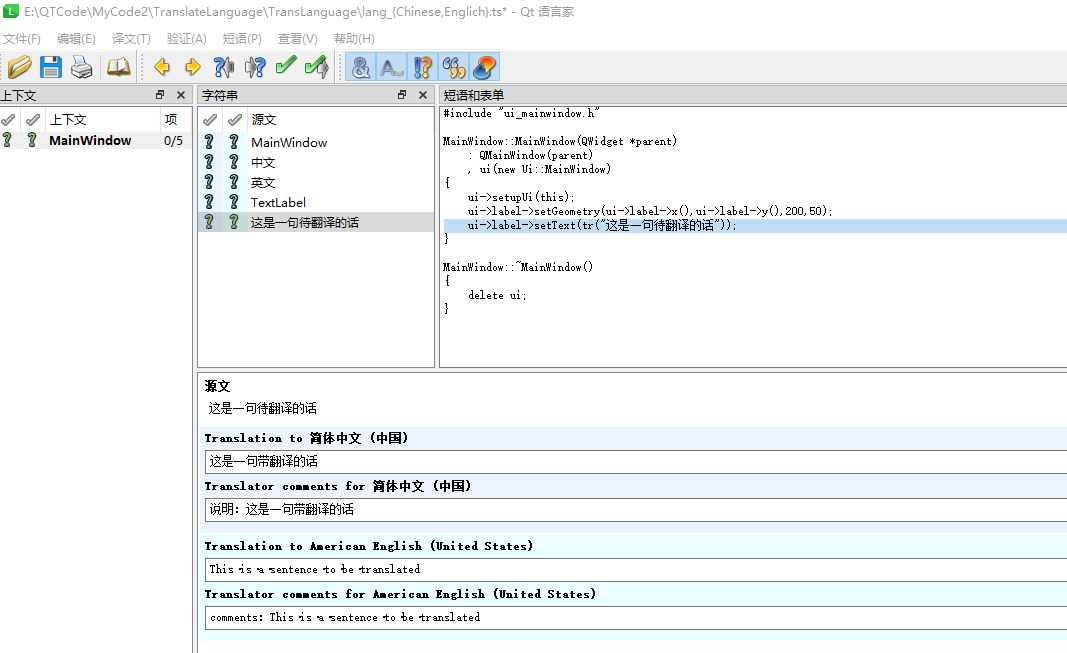Viewport: 1067px width, 653px height.
Task: Toggle first status mark of 英文 row
Action: click(210, 182)
